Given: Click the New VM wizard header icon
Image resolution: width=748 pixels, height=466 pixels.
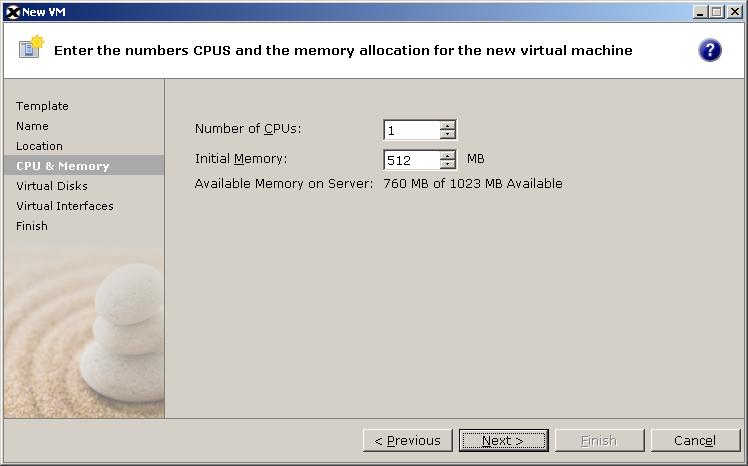Looking at the screenshot, I should tap(31, 47).
